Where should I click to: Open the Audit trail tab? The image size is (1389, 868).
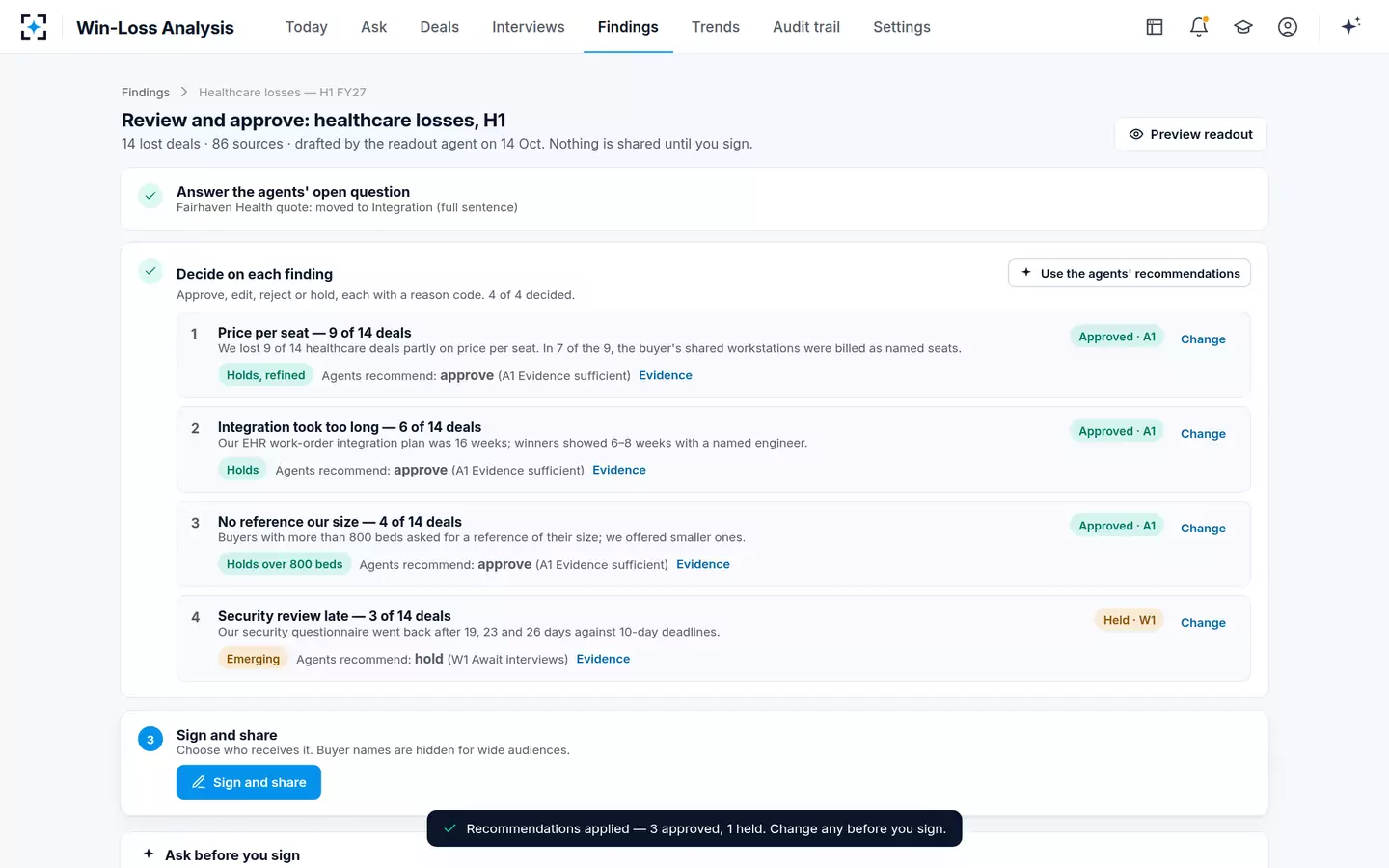[806, 27]
